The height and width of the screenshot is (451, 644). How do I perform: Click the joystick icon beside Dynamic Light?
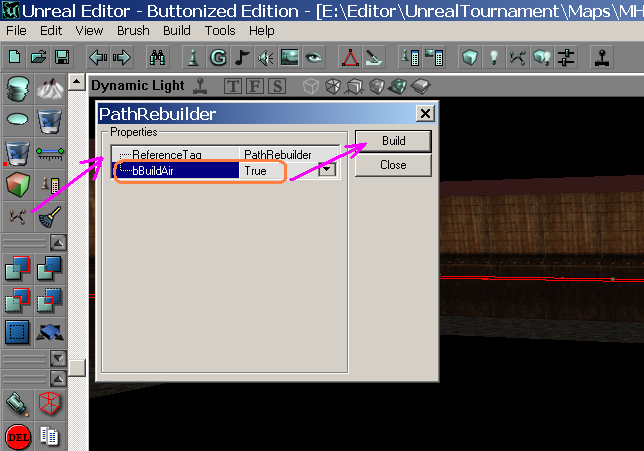201,86
